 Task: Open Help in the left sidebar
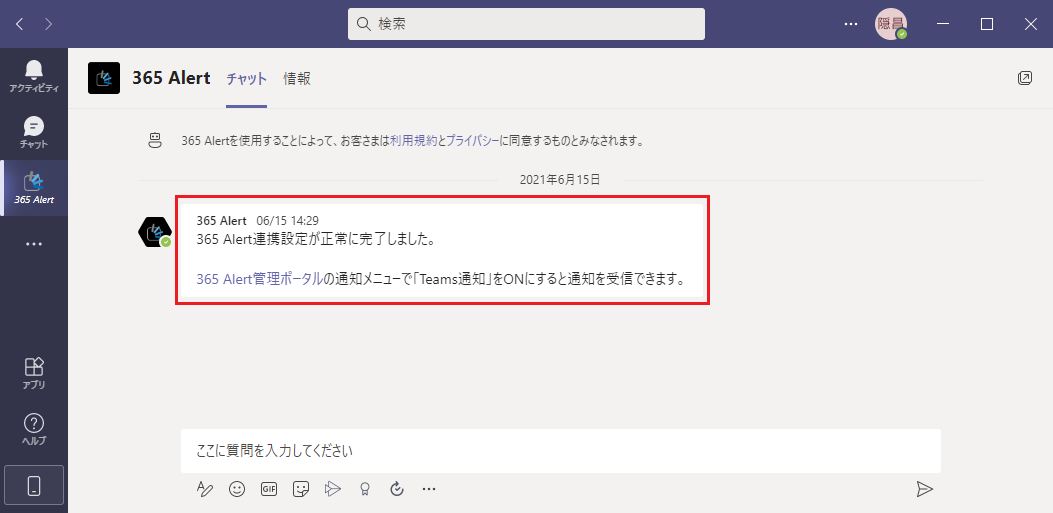(34, 428)
